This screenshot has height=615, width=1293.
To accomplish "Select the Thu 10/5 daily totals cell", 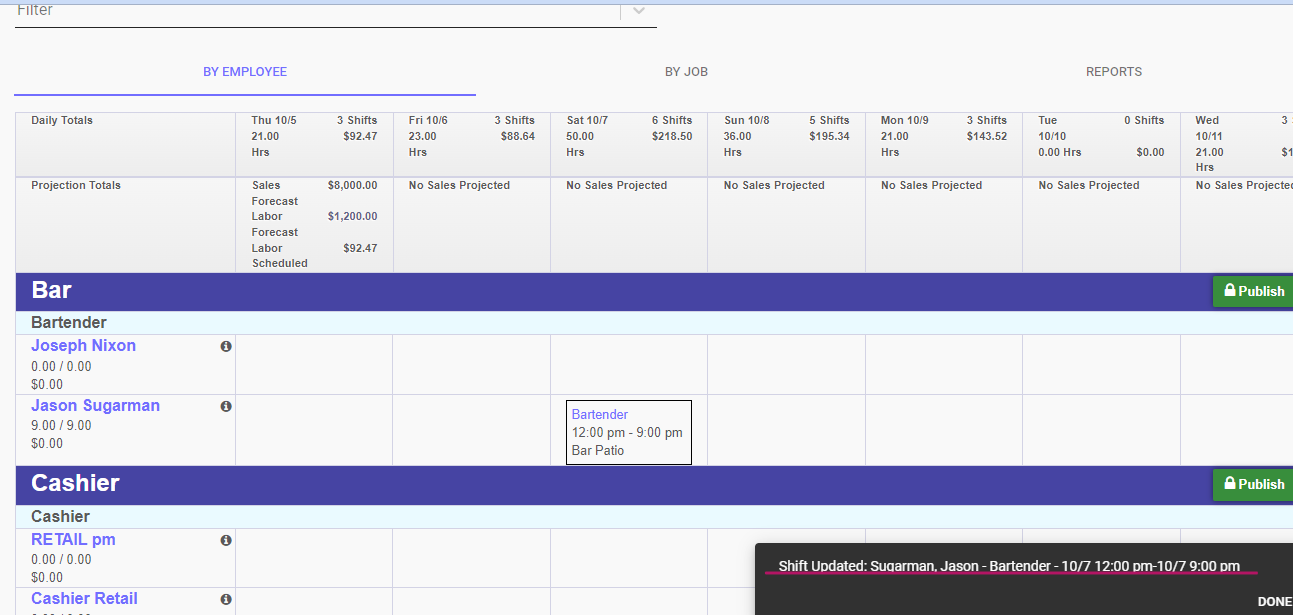I will point(314,144).
